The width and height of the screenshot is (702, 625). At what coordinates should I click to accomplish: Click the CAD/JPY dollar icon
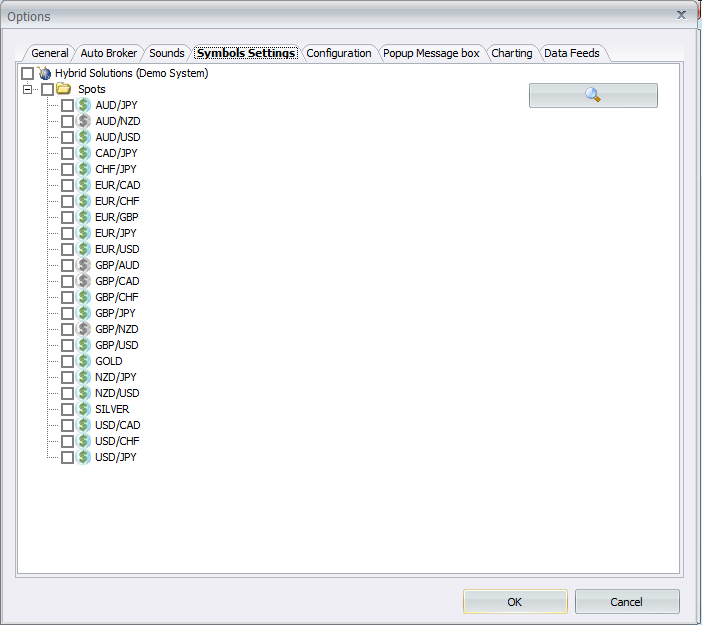(x=83, y=153)
